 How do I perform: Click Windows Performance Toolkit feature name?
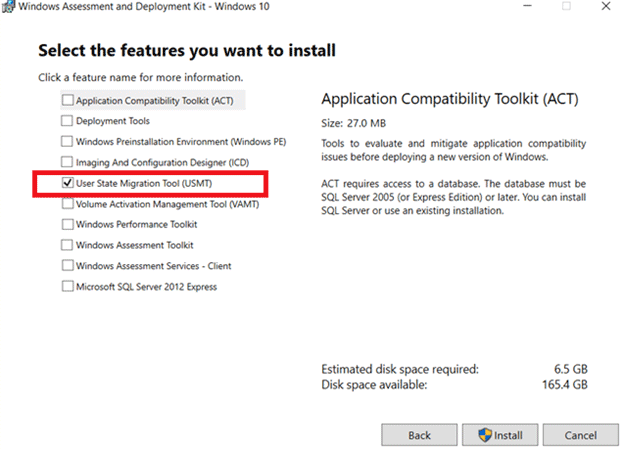(136, 225)
